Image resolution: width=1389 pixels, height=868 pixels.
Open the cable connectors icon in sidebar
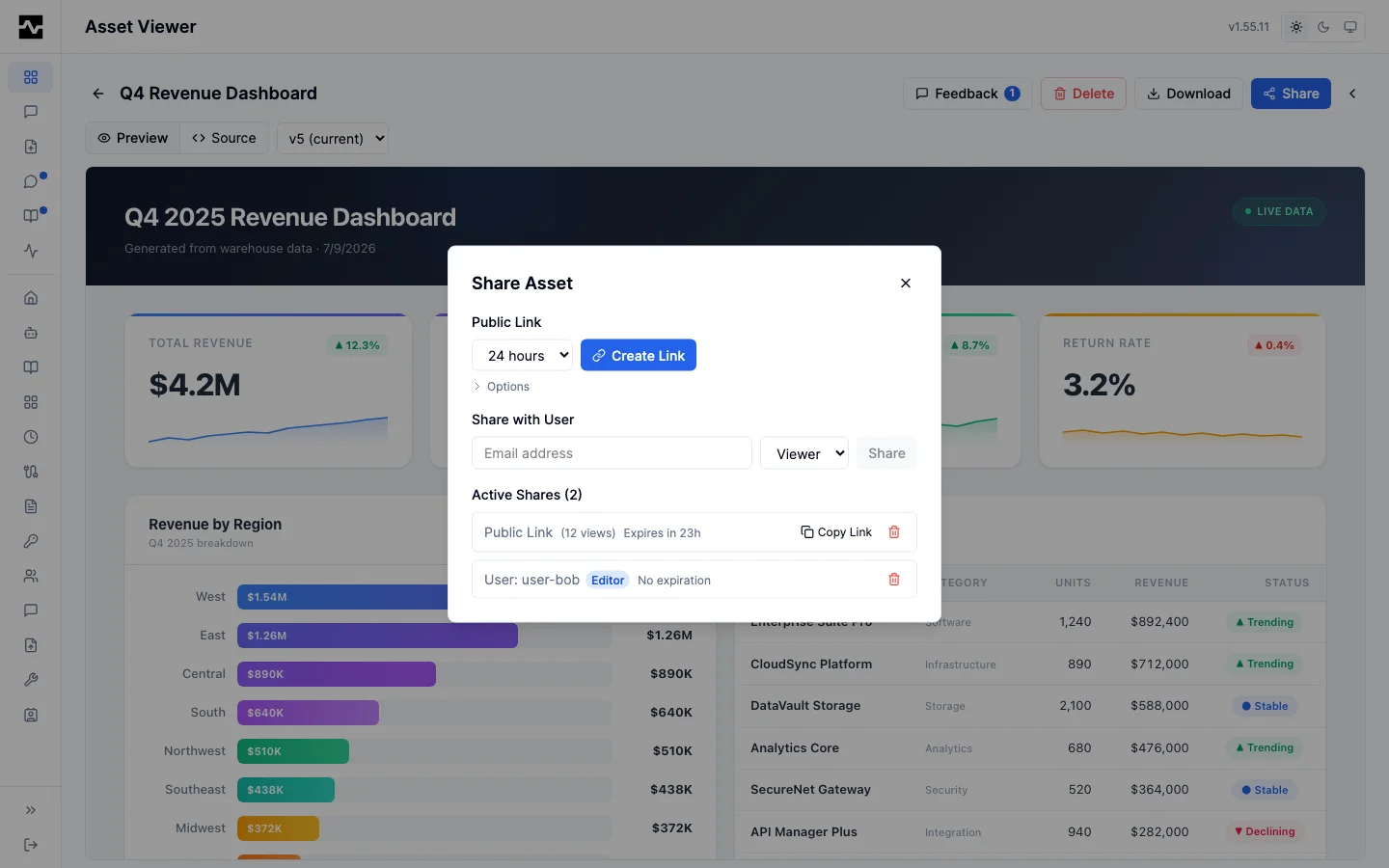[31, 472]
